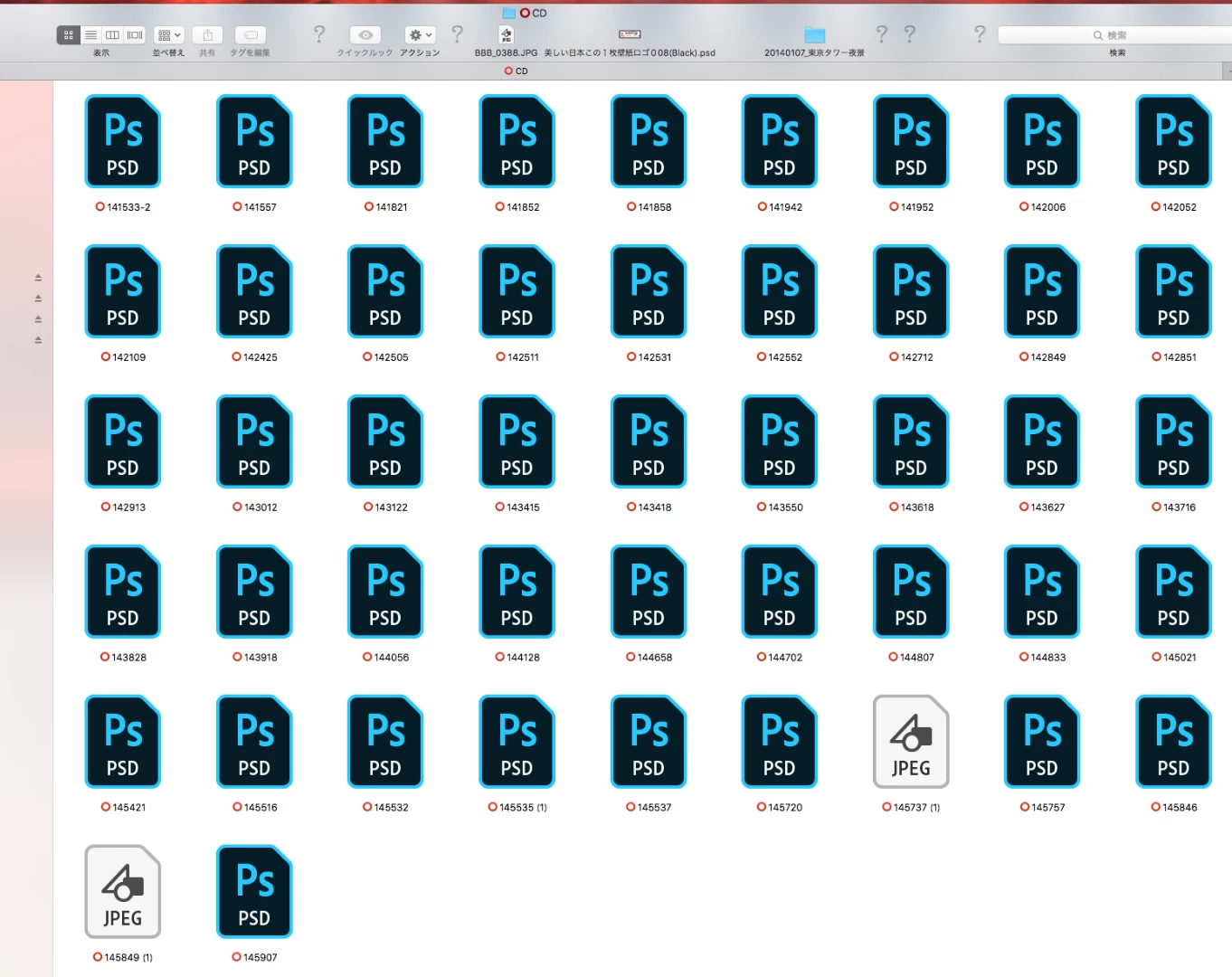Select the 142052 PSD file icon

[x=1173, y=141]
